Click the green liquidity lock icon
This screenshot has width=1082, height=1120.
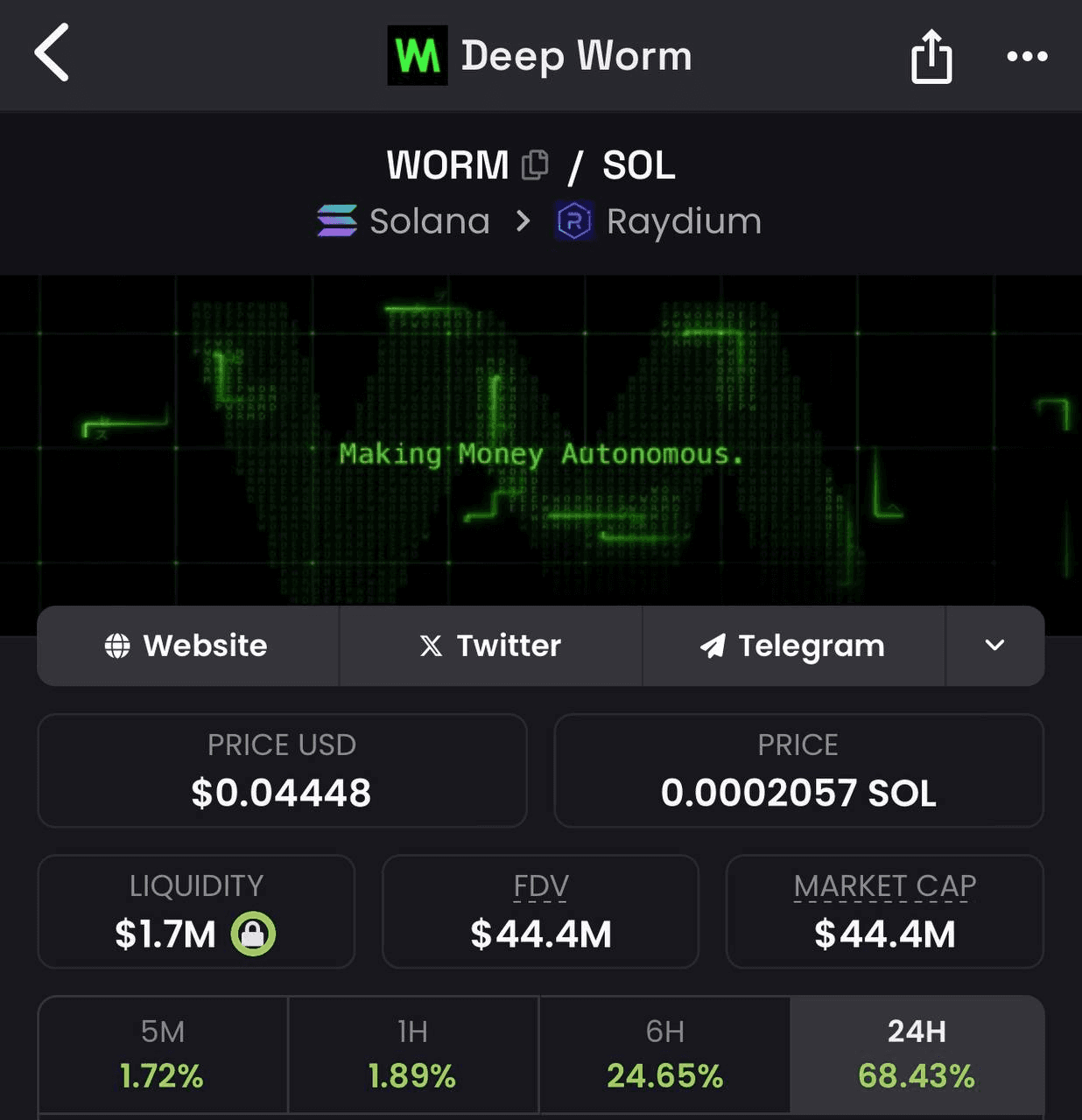[x=253, y=934]
